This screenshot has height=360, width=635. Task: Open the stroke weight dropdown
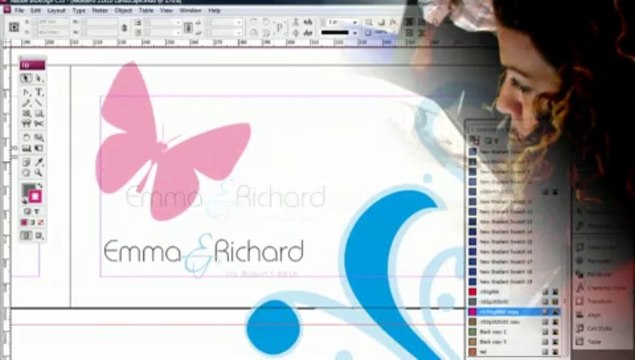click(x=355, y=22)
